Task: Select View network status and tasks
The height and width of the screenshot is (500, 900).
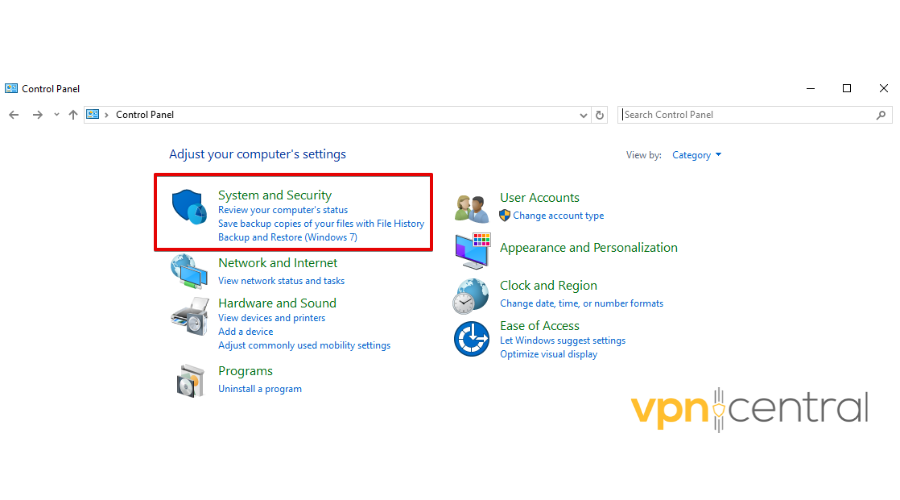Action: tap(281, 281)
